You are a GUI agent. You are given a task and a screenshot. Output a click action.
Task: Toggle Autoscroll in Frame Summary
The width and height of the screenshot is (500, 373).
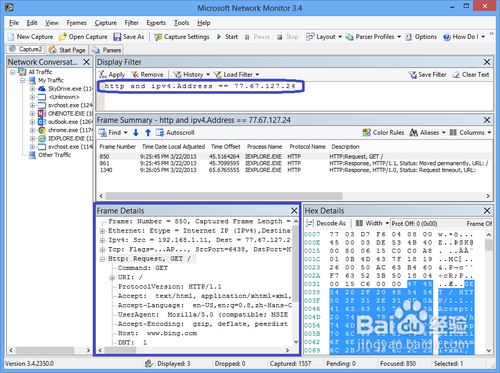click(175, 133)
